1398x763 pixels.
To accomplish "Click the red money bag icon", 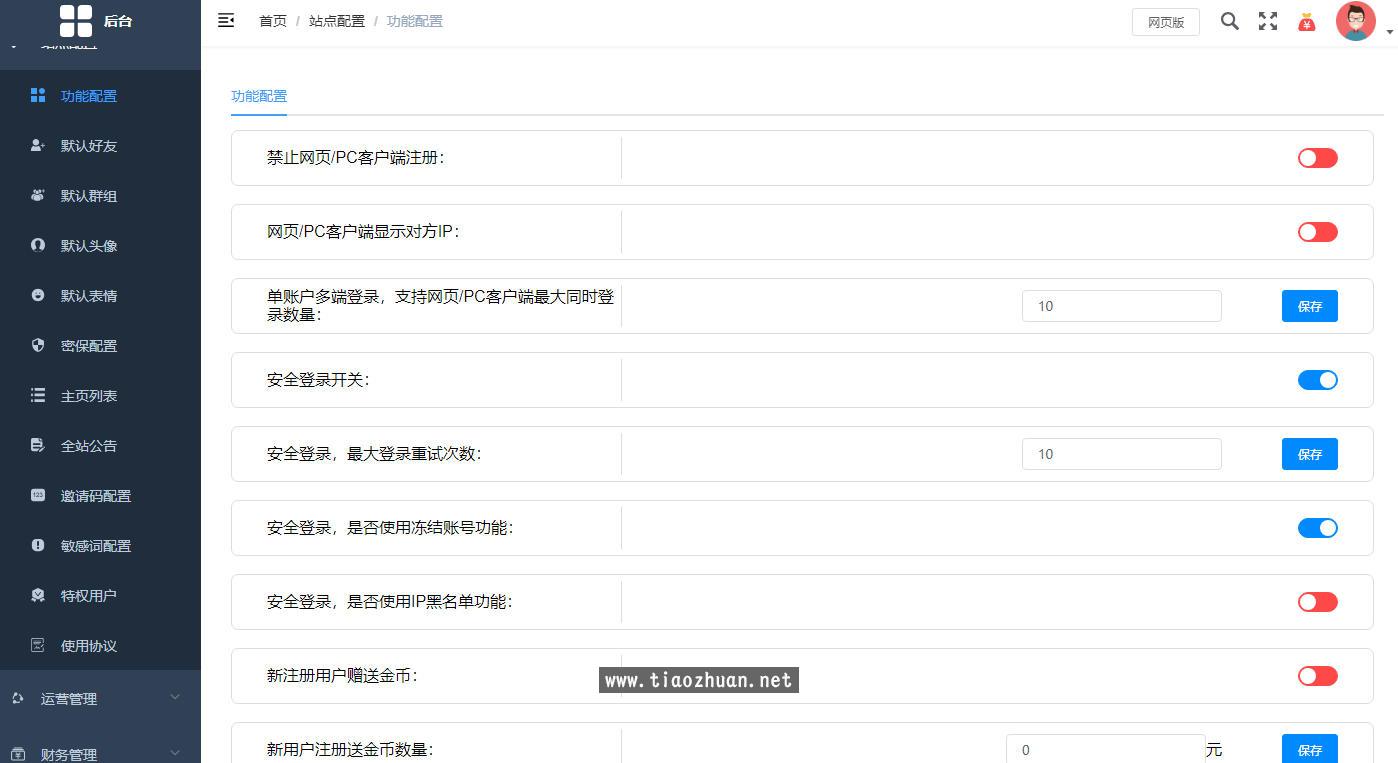I will click(1308, 20).
